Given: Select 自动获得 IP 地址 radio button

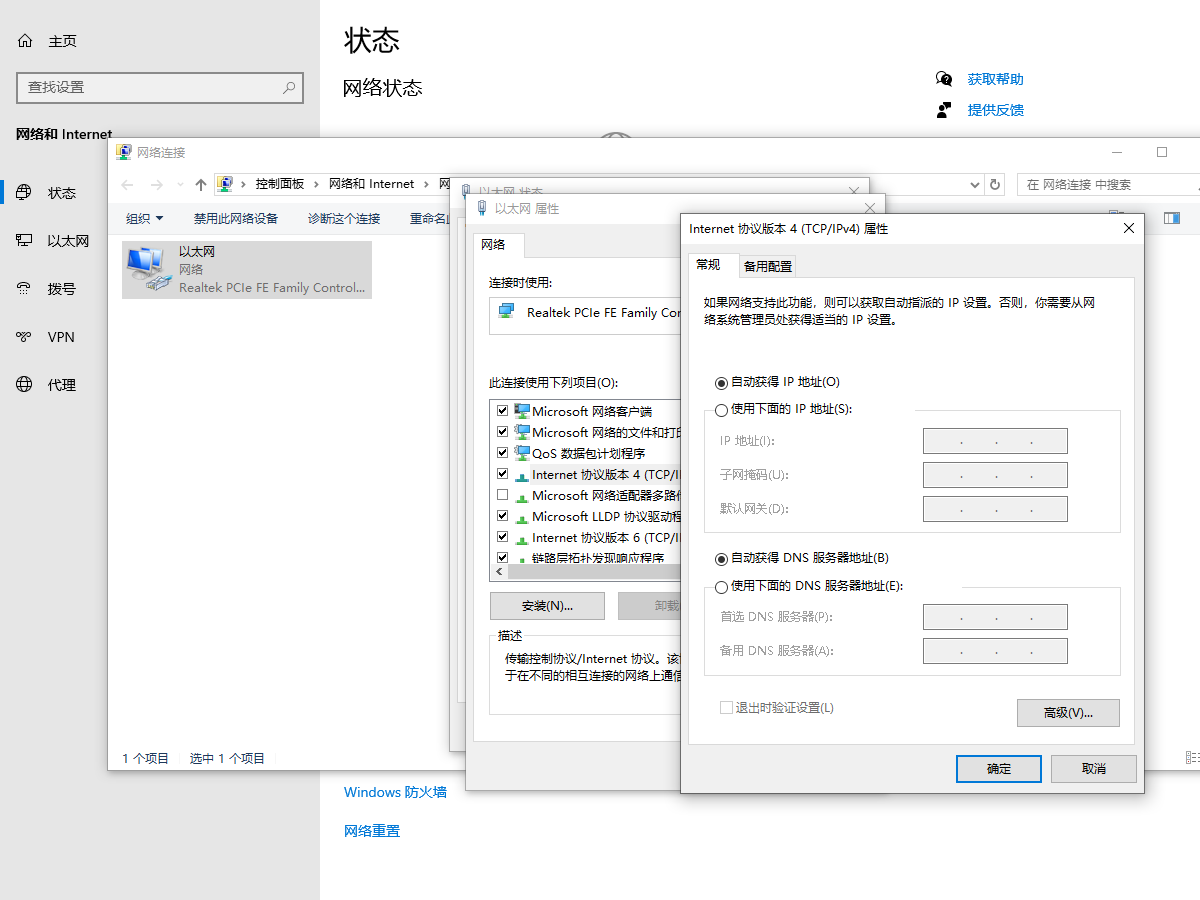Looking at the screenshot, I should coord(722,383).
